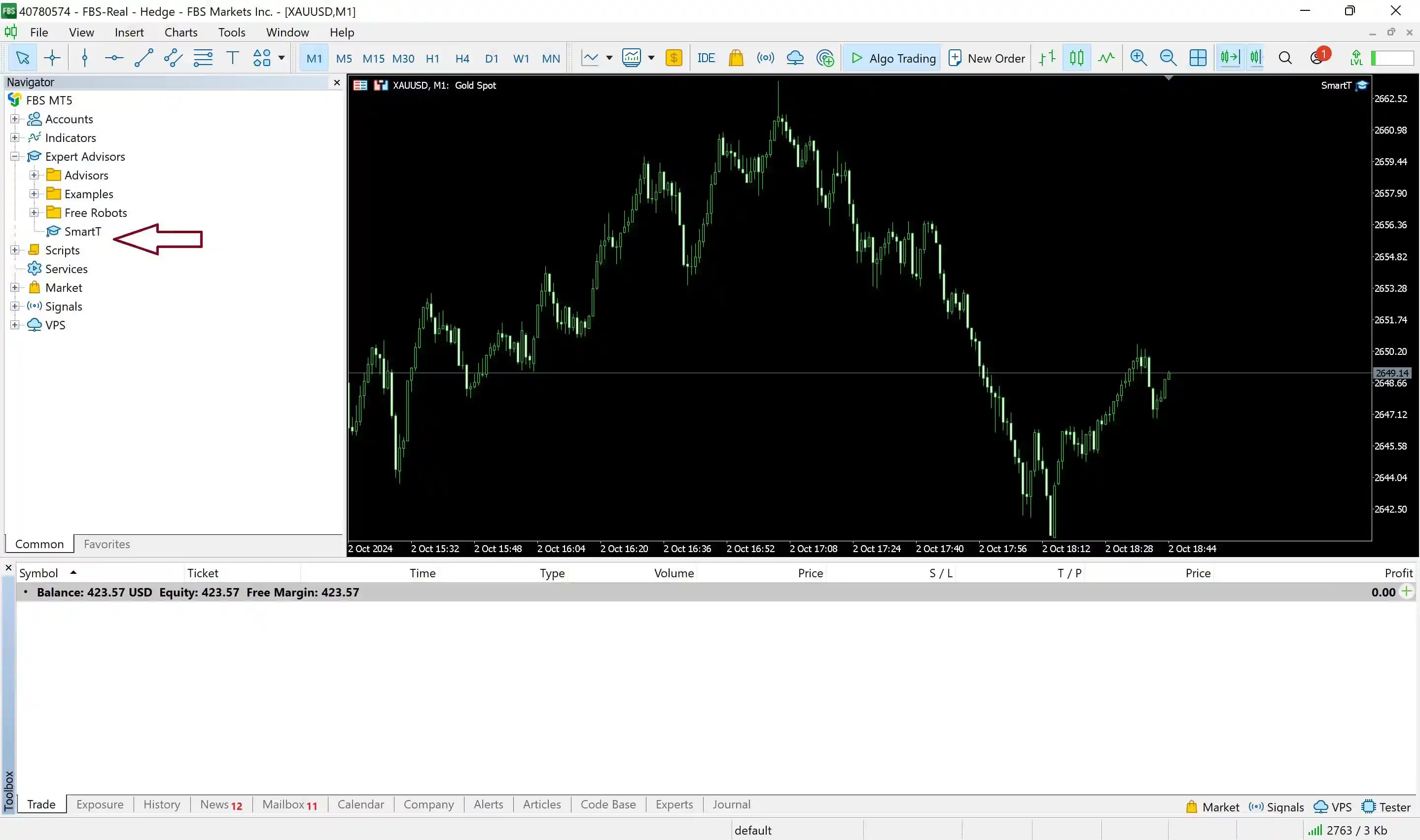Click the search magnifier icon in toolbar
Screen dimensions: 1420x840
[x=1285, y=58]
